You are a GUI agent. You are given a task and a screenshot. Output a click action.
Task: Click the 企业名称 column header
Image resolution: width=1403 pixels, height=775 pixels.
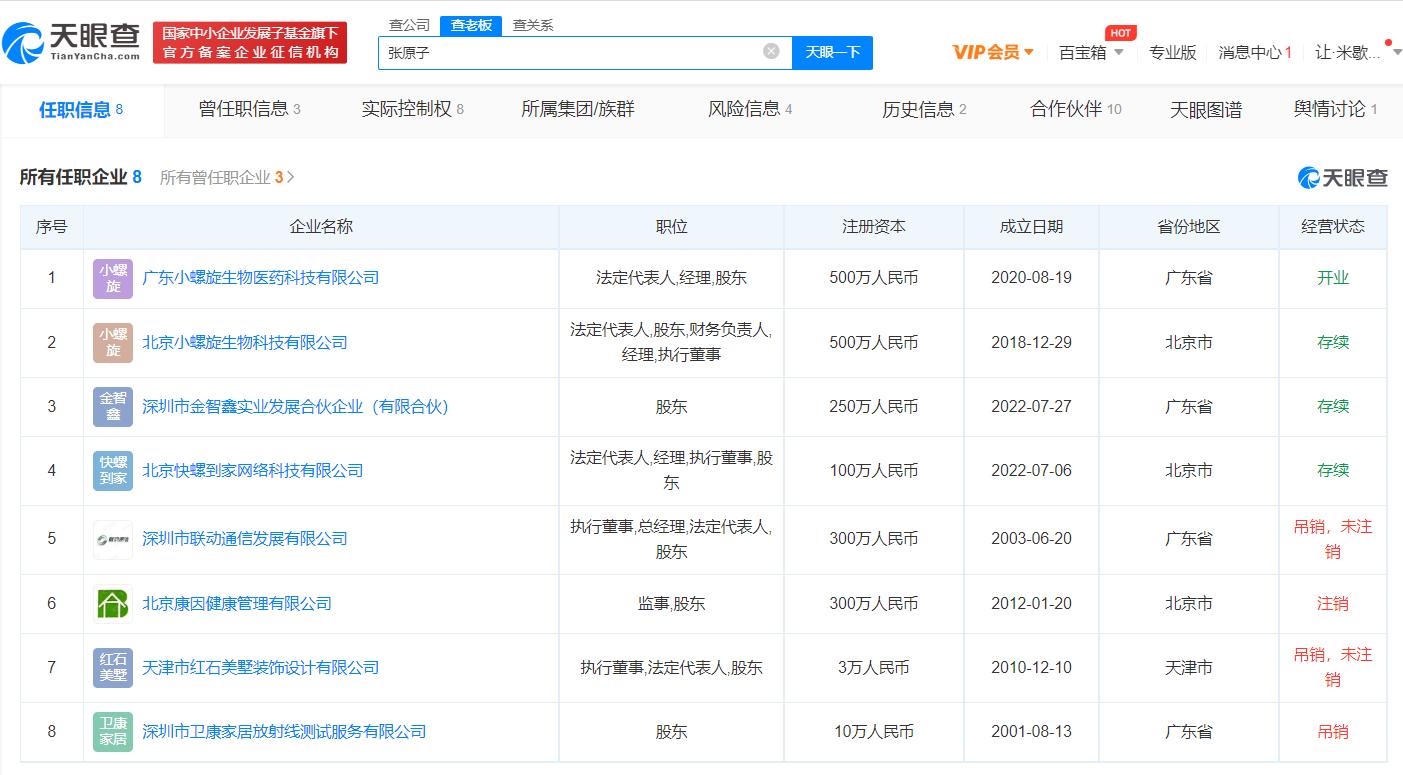(x=321, y=227)
